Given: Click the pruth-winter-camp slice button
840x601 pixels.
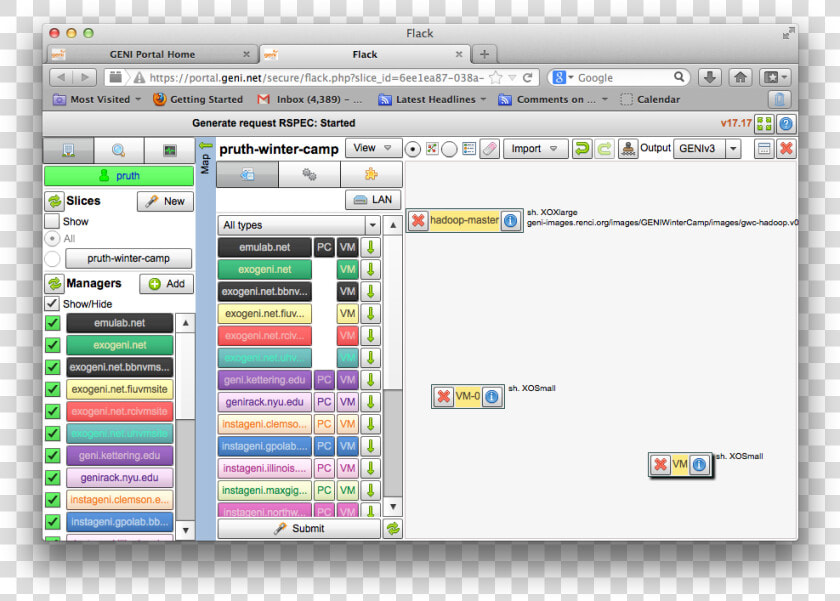Looking at the screenshot, I should point(129,259).
